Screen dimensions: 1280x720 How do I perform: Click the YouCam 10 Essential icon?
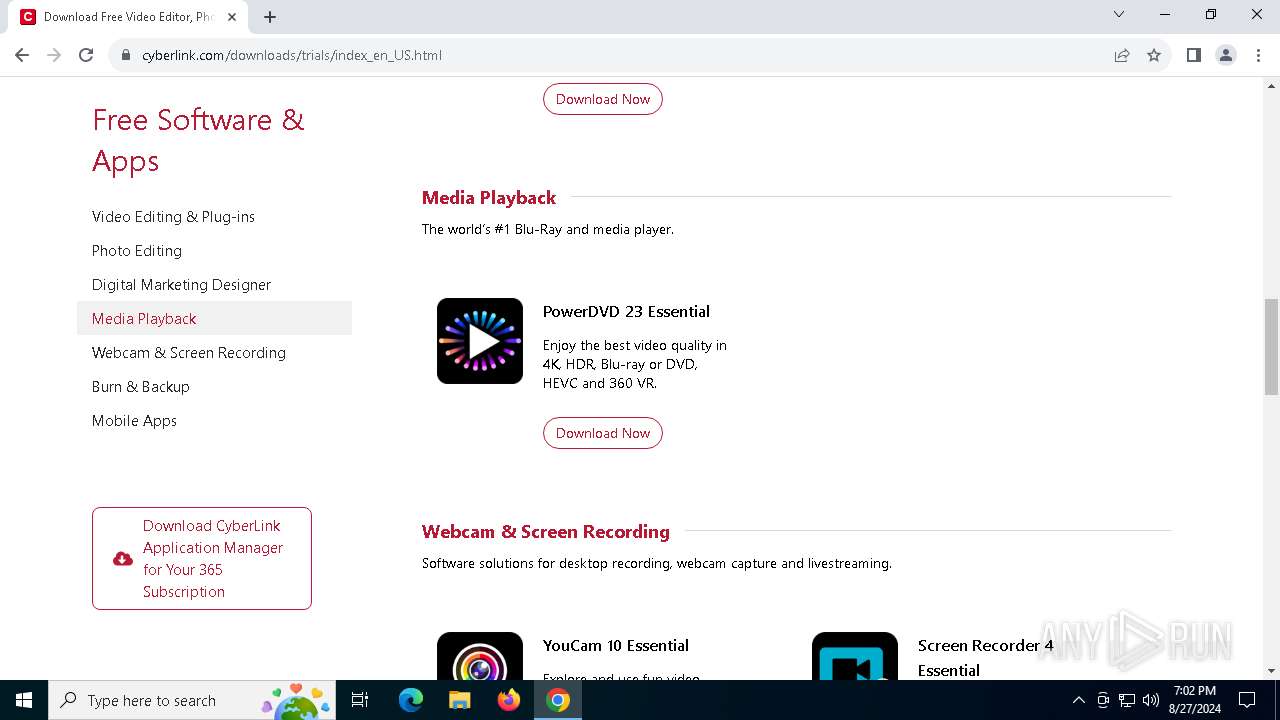[x=480, y=656]
